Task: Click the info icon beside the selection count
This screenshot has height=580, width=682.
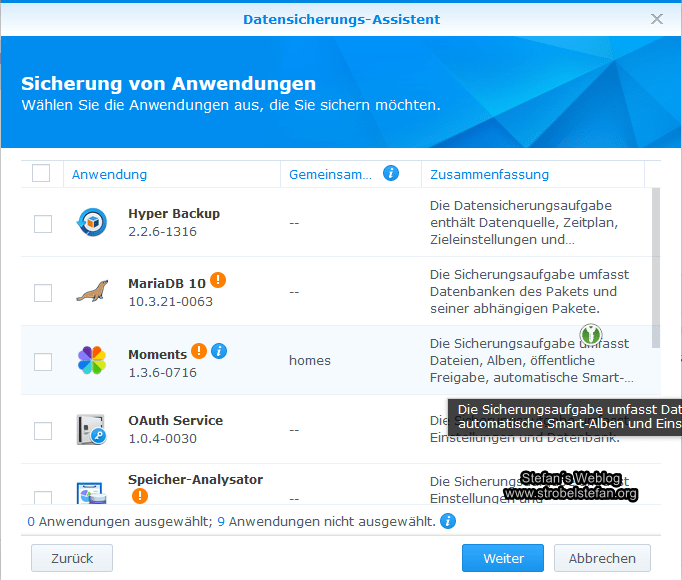Action: [448, 521]
